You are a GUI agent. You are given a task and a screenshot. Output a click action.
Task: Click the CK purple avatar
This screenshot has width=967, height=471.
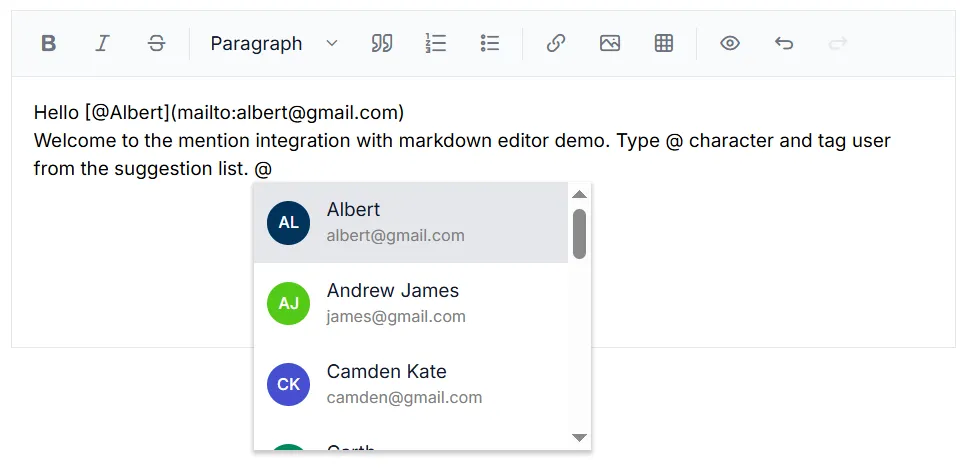(x=288, y=384)
